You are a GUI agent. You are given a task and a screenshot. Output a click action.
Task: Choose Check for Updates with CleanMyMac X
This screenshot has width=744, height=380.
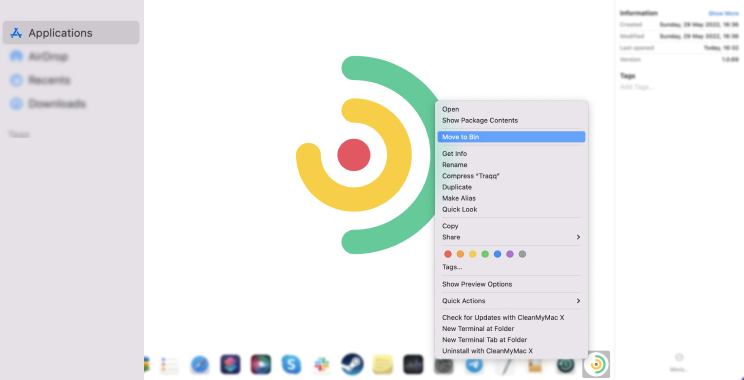coord(511,317)
